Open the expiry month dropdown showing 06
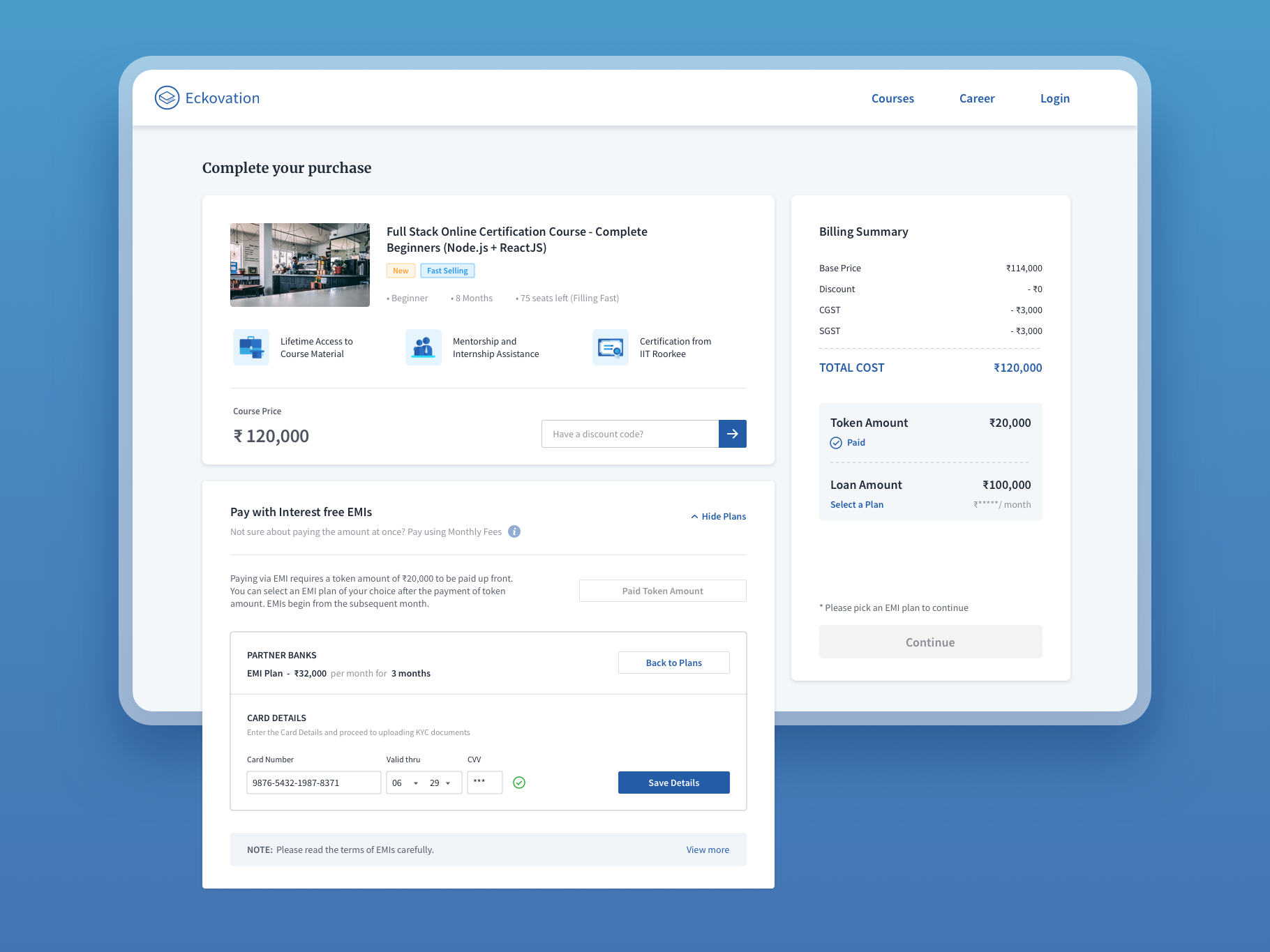Viewport: 1270px width, 952px height. [405, 783]
